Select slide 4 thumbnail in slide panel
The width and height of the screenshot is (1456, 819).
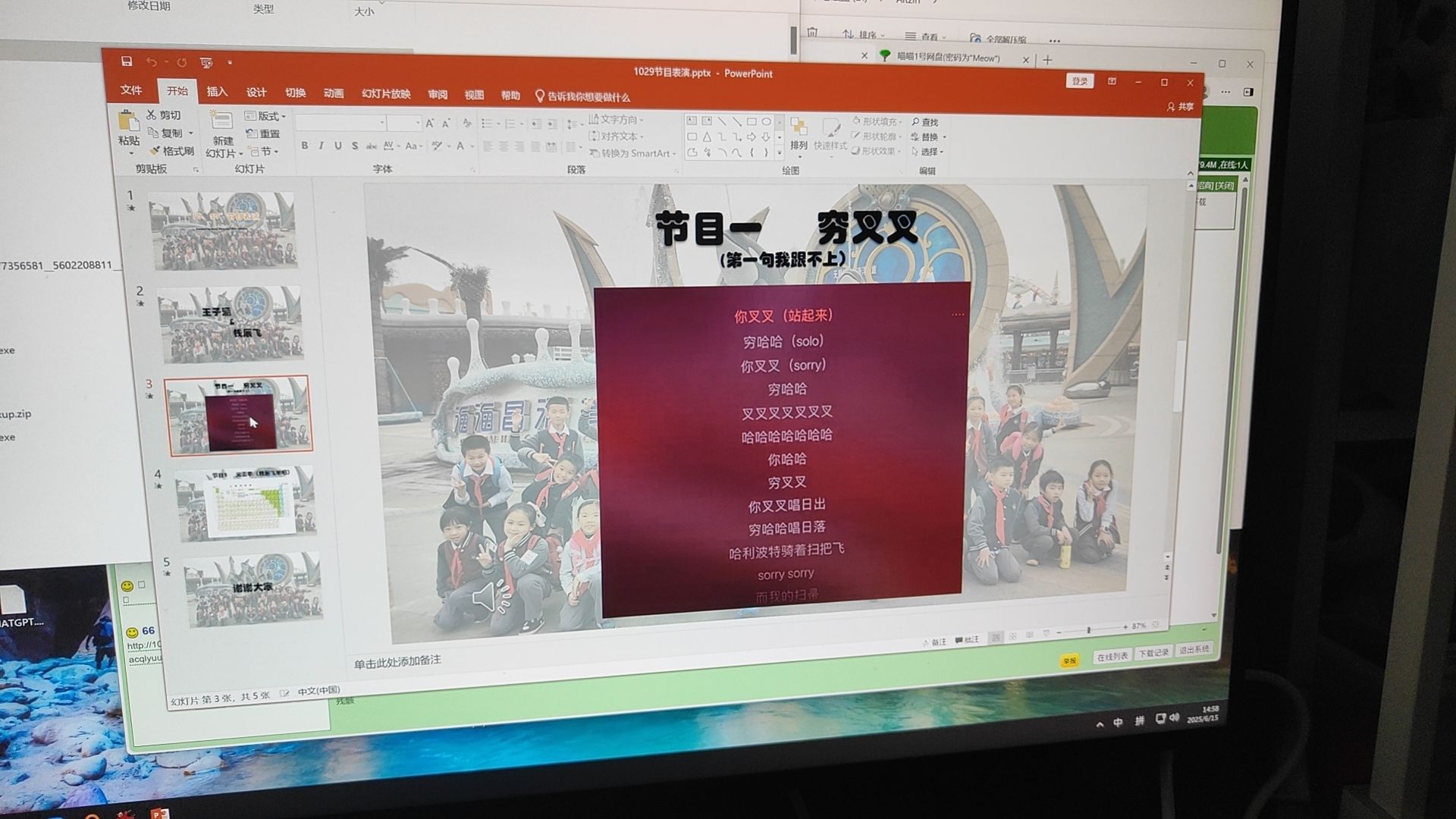[x=245, y=504]
